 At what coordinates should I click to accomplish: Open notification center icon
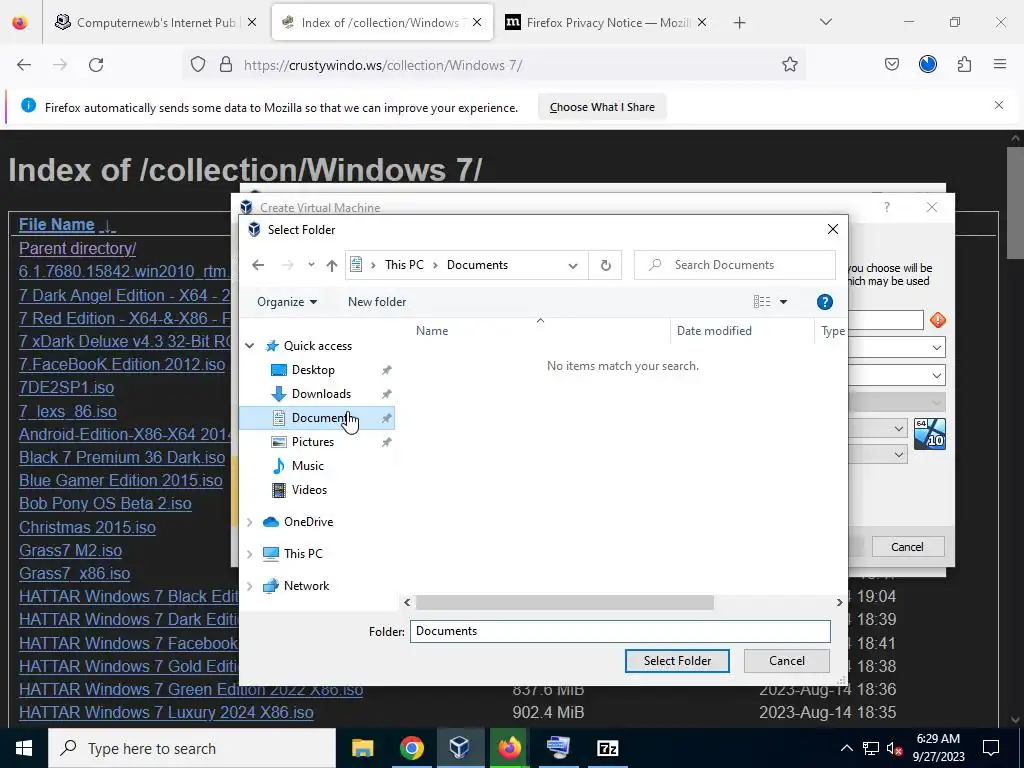(x=991, y=748)
